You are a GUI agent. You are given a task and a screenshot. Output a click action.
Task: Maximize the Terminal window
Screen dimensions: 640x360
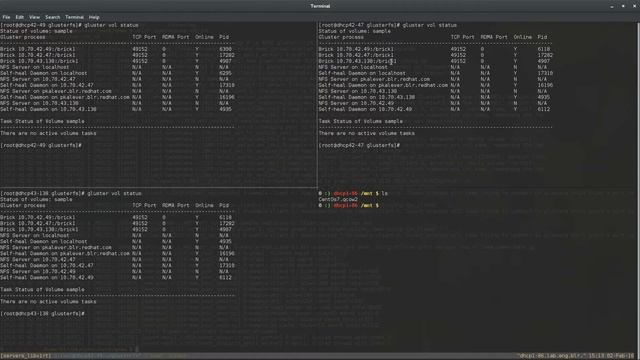coord(623,6)
